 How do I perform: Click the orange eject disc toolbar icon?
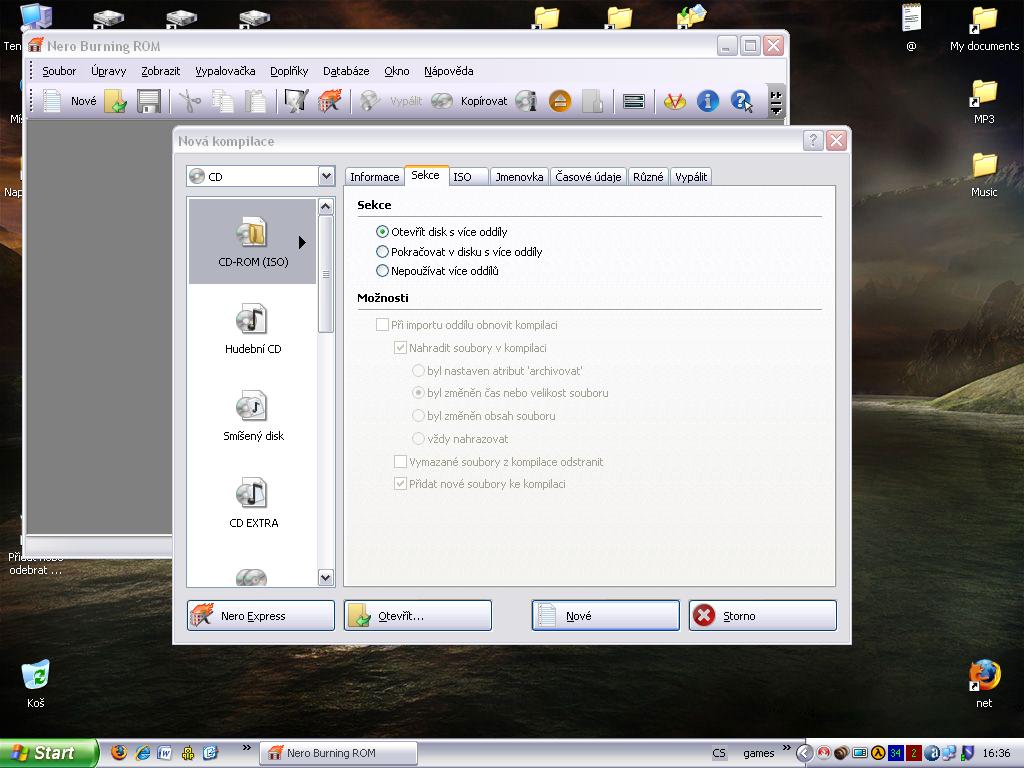pyautogui.click(x=560, y=101)
